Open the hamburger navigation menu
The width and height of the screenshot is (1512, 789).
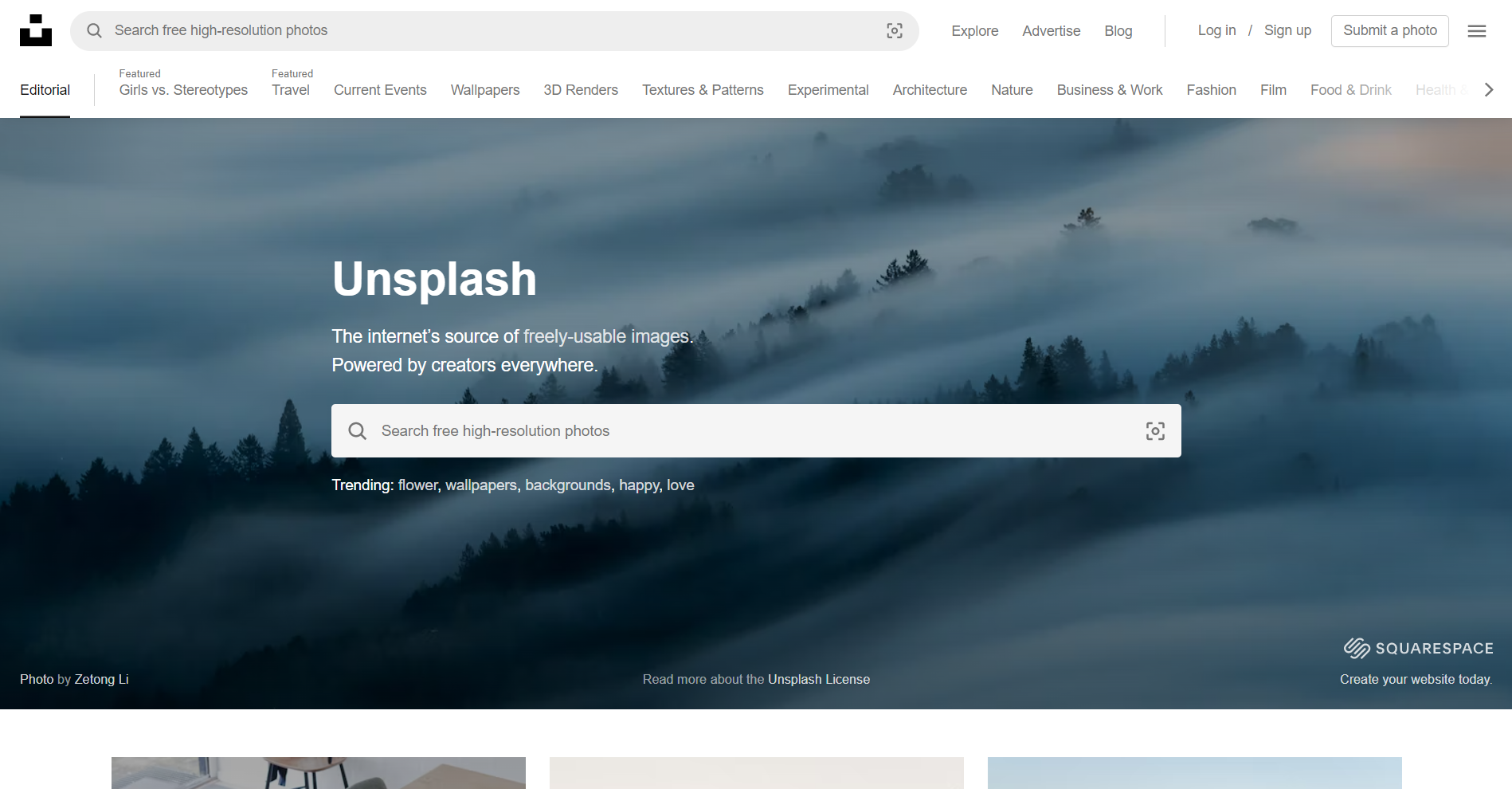tap(1476, 30)
